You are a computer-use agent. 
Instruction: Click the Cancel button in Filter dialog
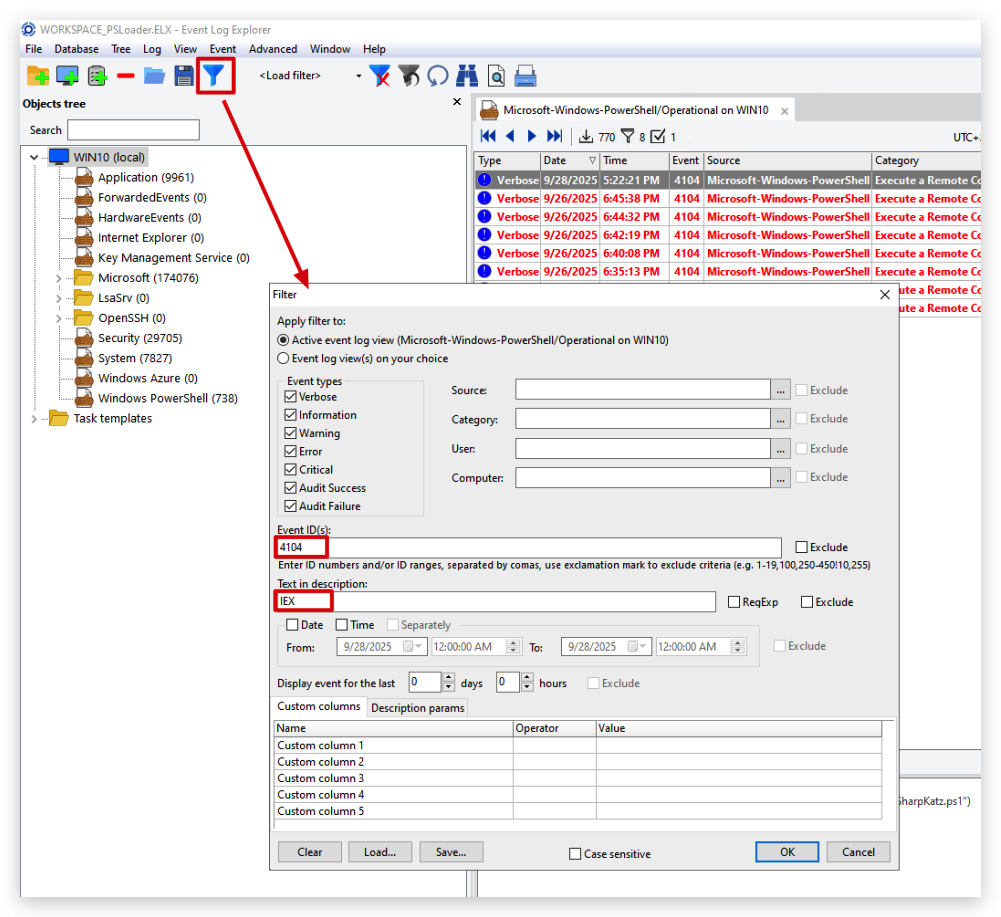858,852
